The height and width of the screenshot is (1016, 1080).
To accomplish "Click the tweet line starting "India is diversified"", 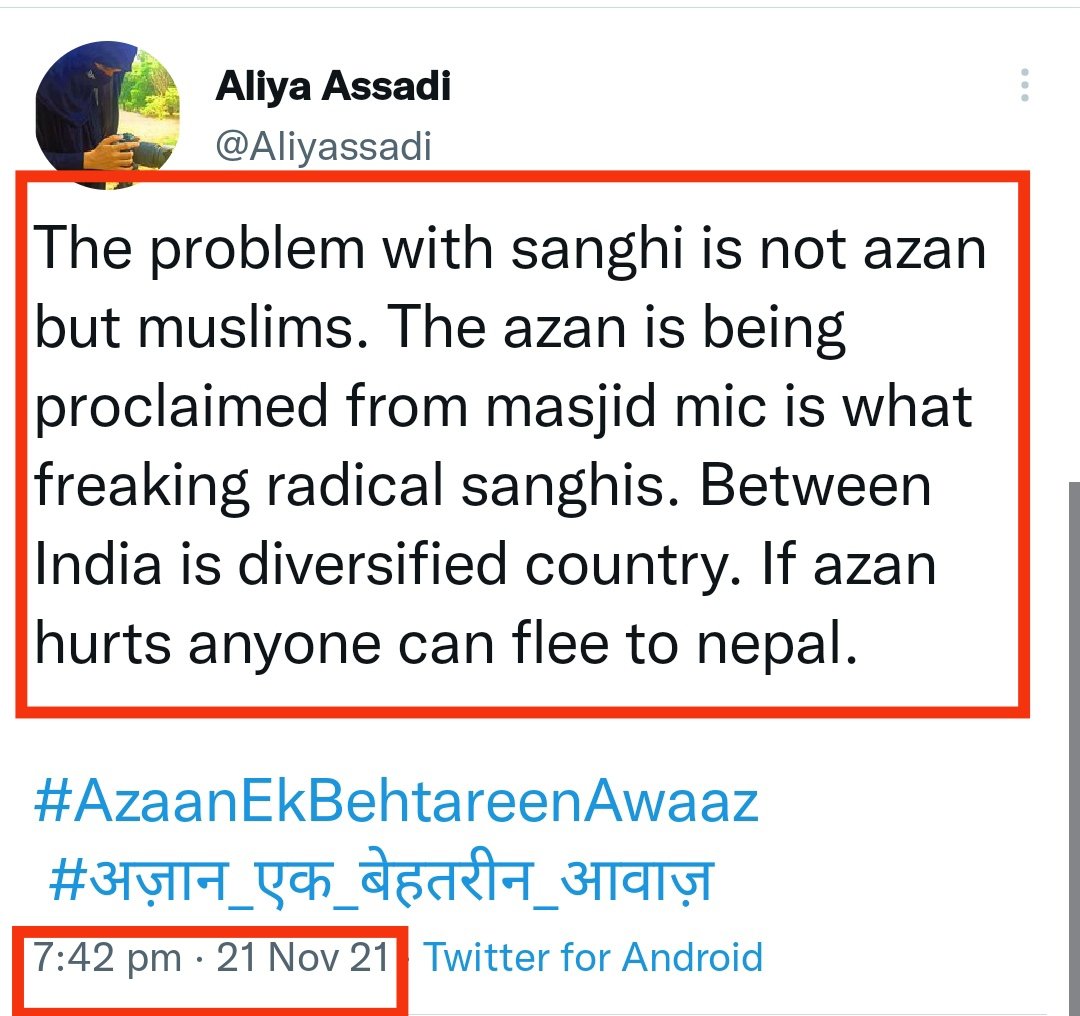I will (x=485, y=565).
